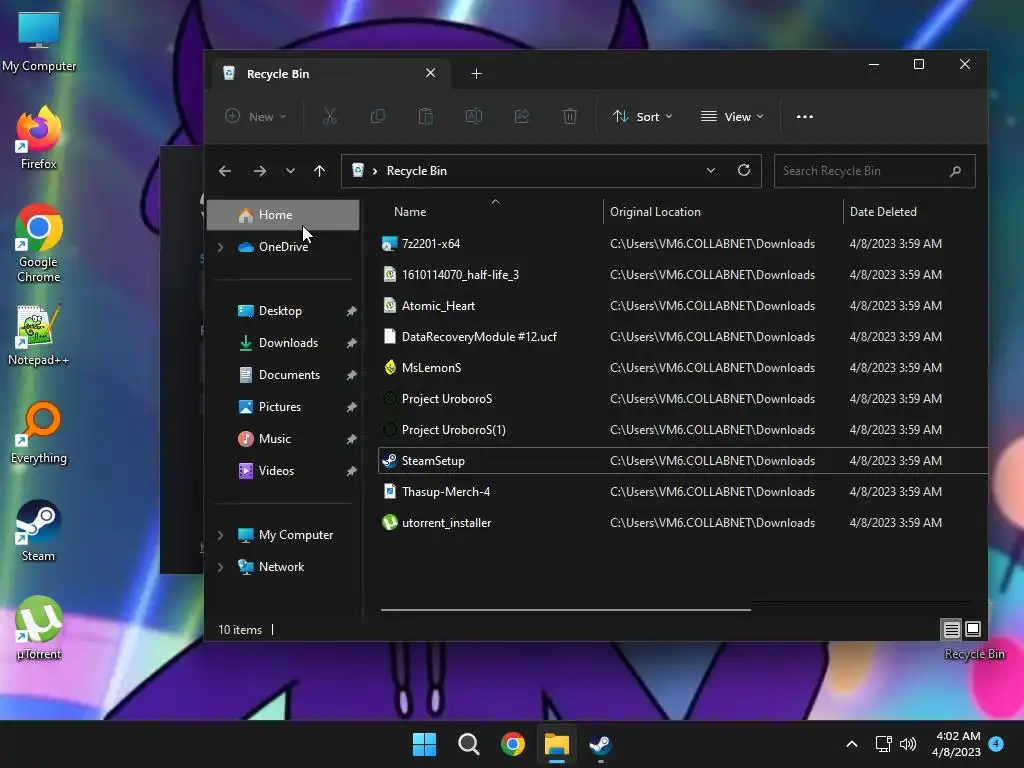Image resolution: width=1024 pixels, height=768 pixels.
Task: Show hidden system tray icons
Action: tap(852, 744)
